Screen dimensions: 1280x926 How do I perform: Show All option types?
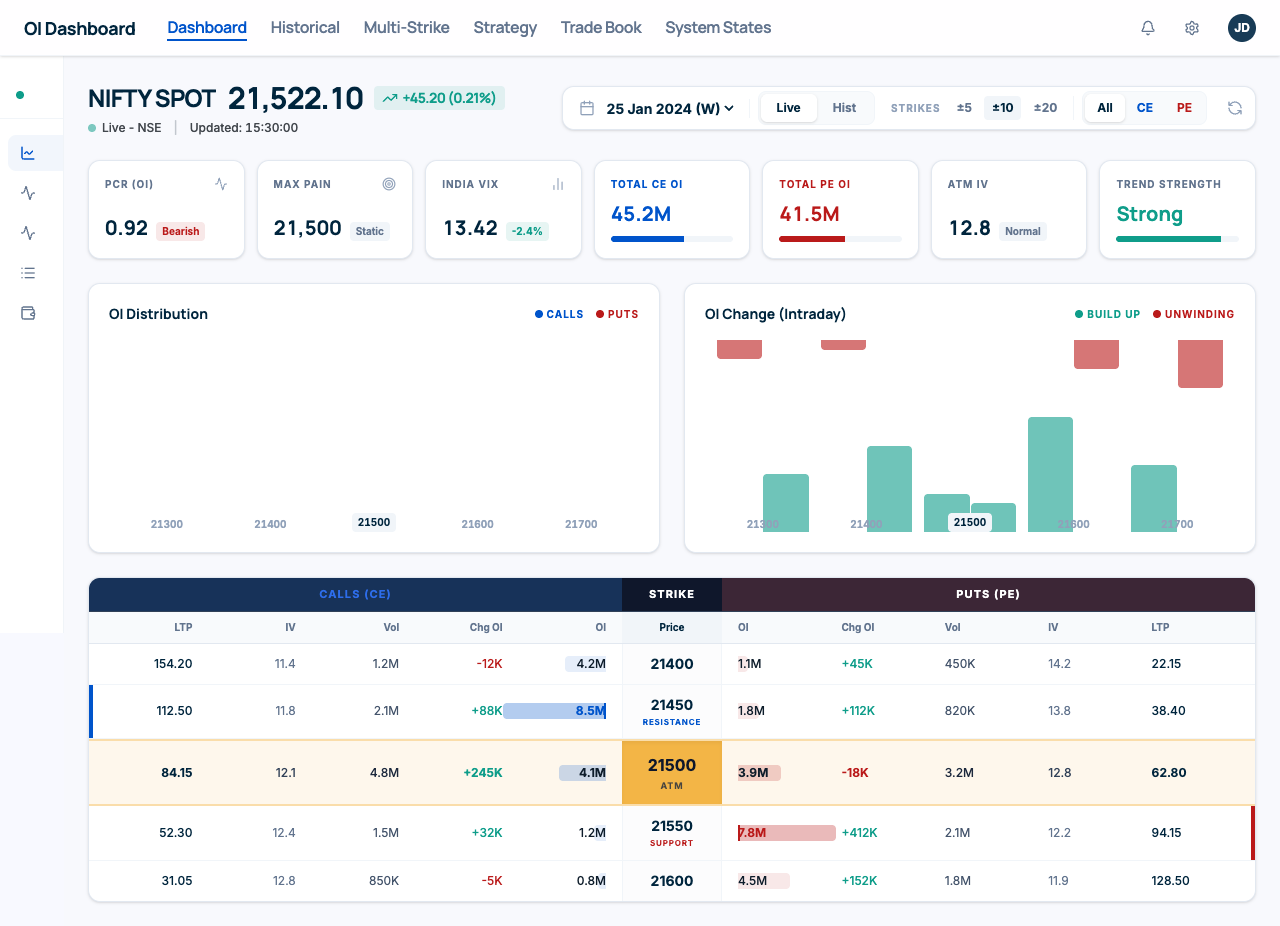click(1105, 108)
